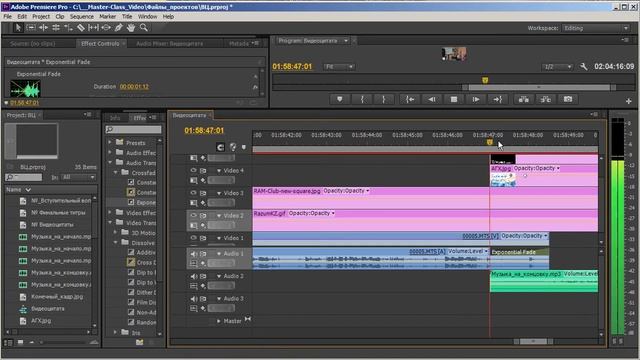The height and width of the screenshot is (360, 640).
Task: Mute Audio 1 track speaker icon
Action: pos(194,254)
